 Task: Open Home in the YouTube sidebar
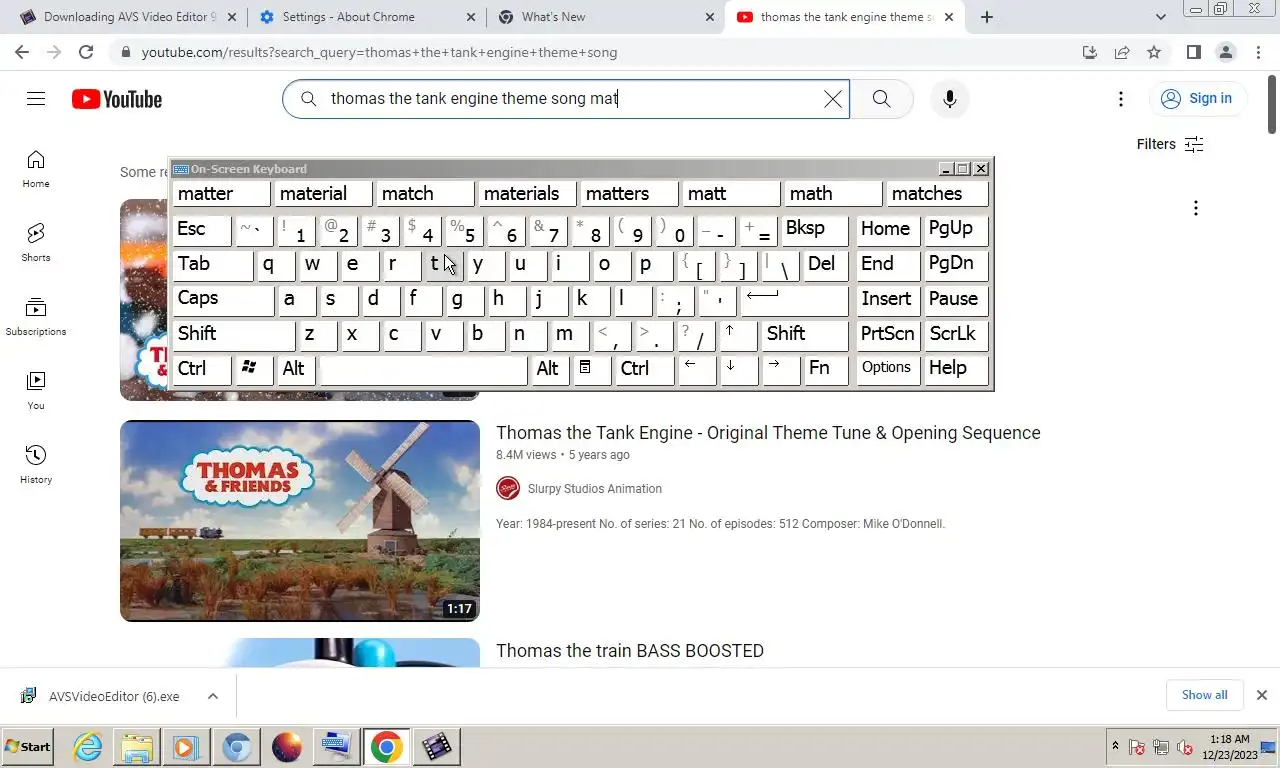click(36, 169)
